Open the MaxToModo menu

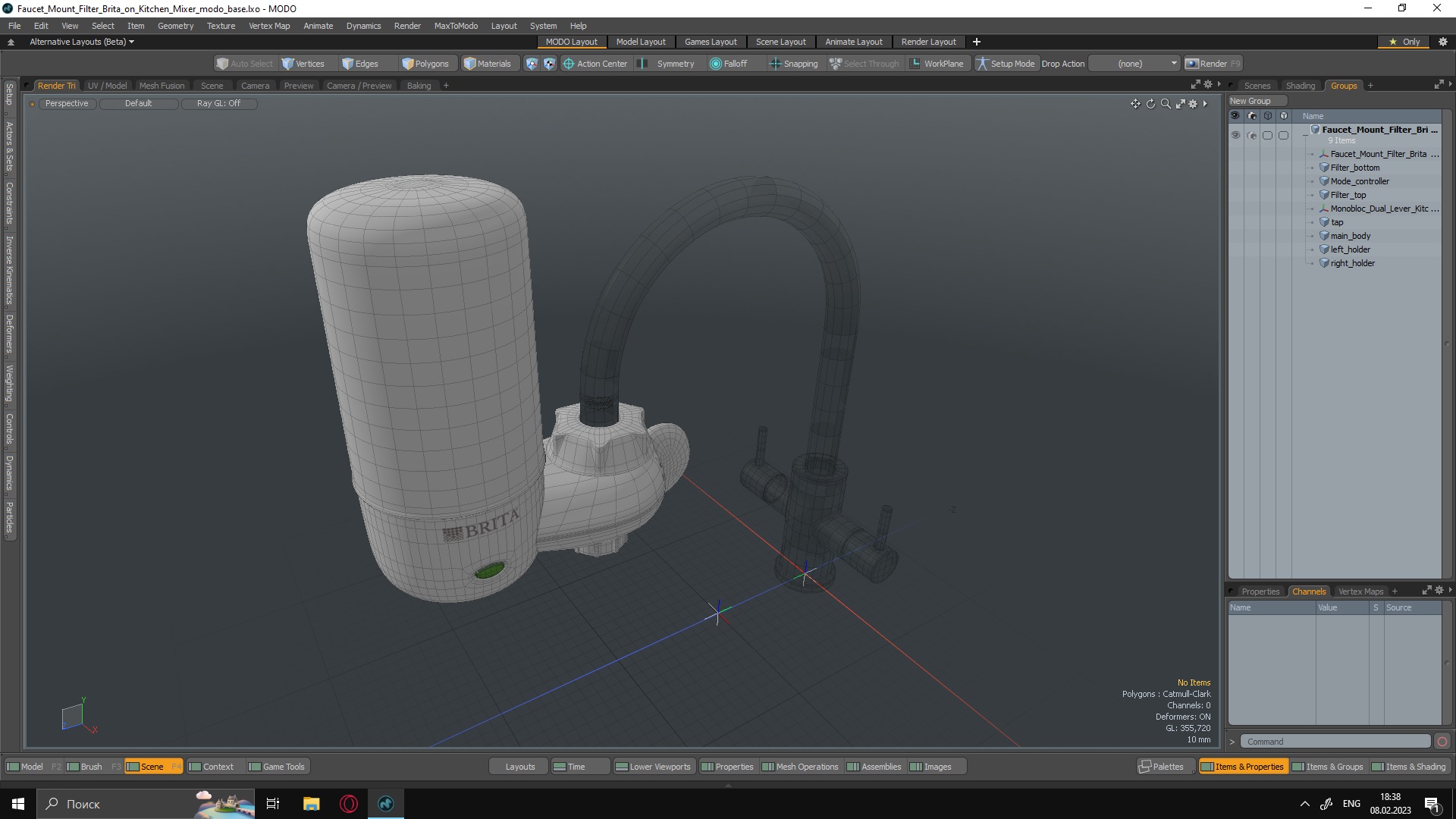point(456,26)
